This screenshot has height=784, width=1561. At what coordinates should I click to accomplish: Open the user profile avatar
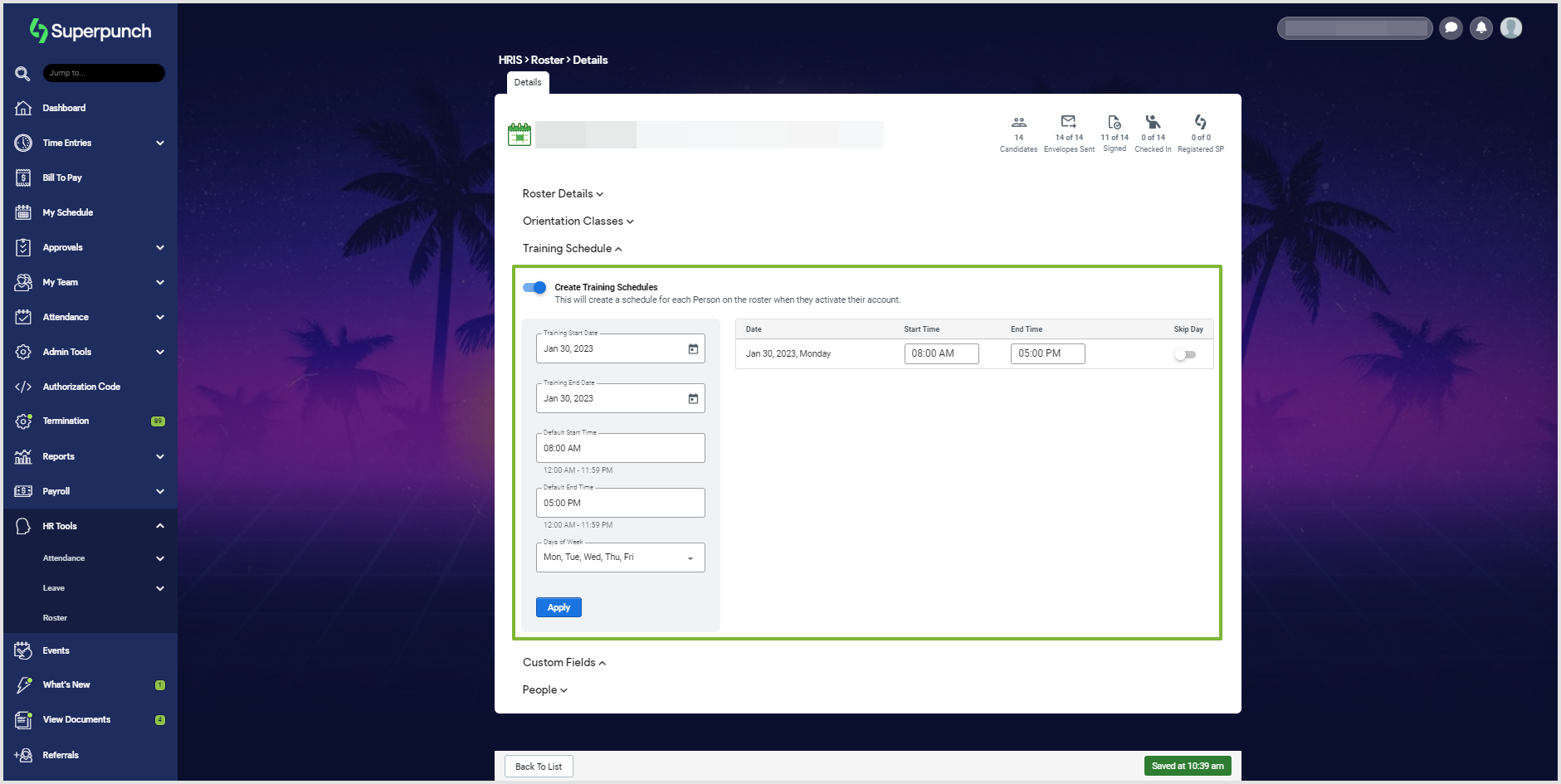(x=1511, y=28)
